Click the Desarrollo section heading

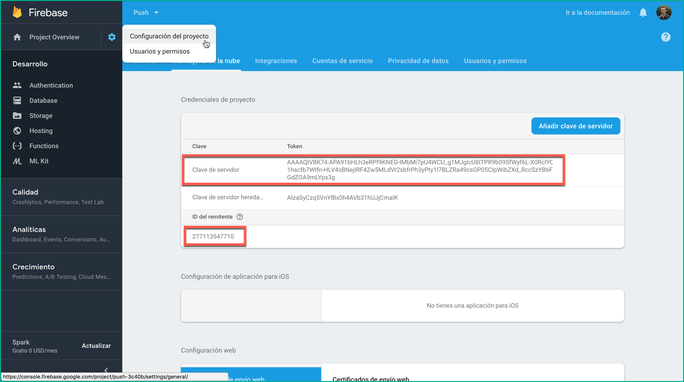(30, 64)
